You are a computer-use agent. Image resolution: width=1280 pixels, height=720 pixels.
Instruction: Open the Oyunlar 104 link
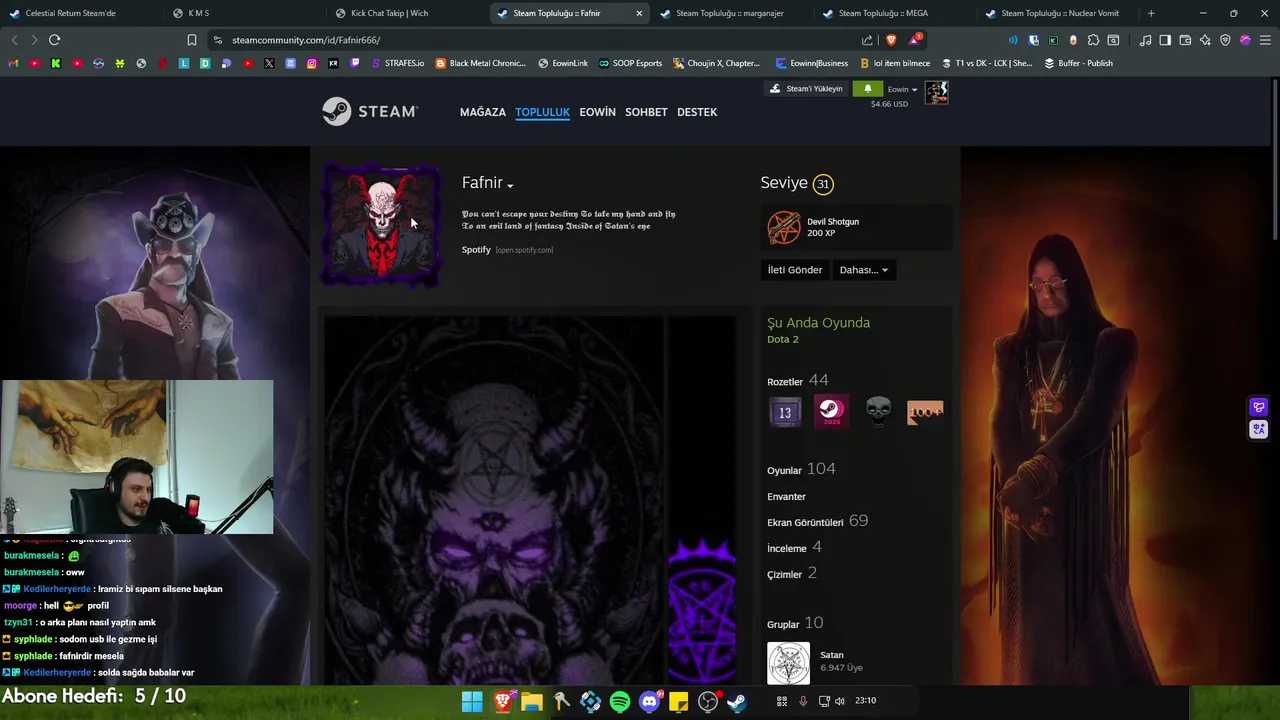click(801, 469)
